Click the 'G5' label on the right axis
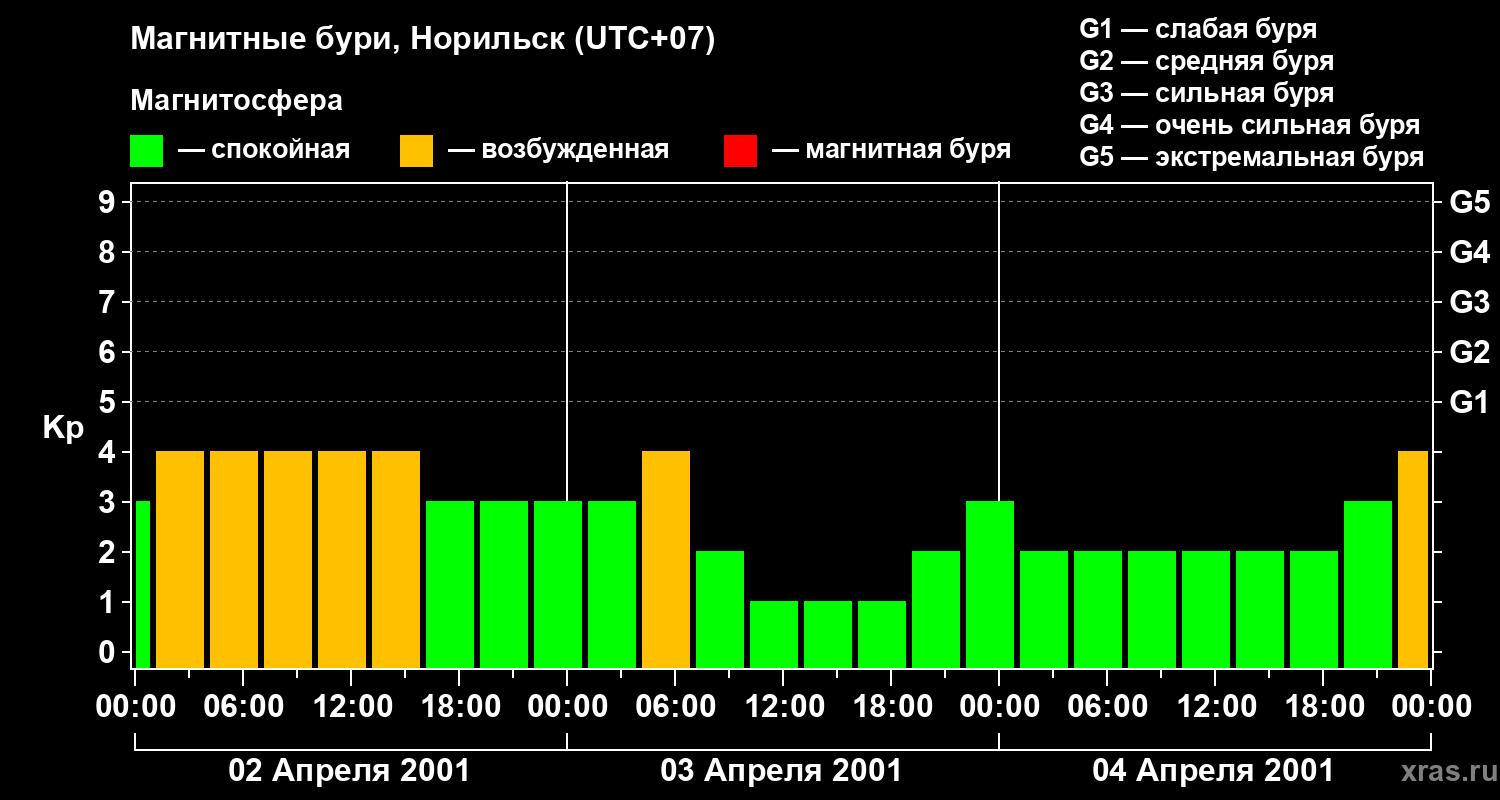The width and height of the screenshot is (1500, 800). (1469, 202)
